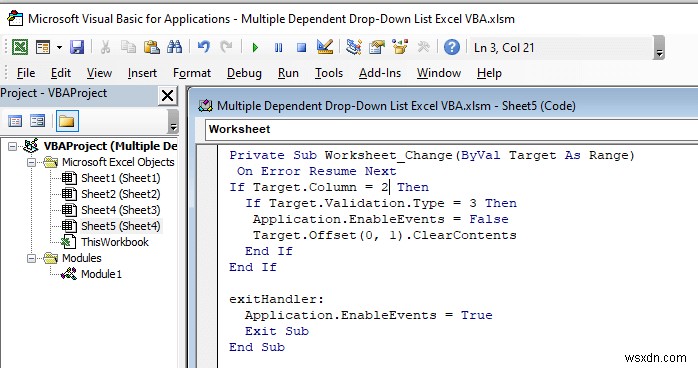Screen dimensions: 698x368
Task: Open the Run menu
Action: pyautogui.click(x=288, y=73)
